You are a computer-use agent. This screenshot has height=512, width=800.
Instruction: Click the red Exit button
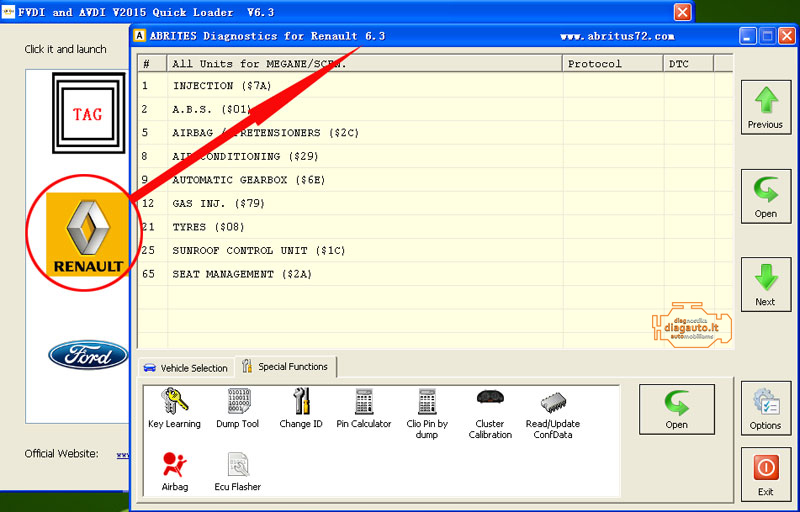click(765, 474)
